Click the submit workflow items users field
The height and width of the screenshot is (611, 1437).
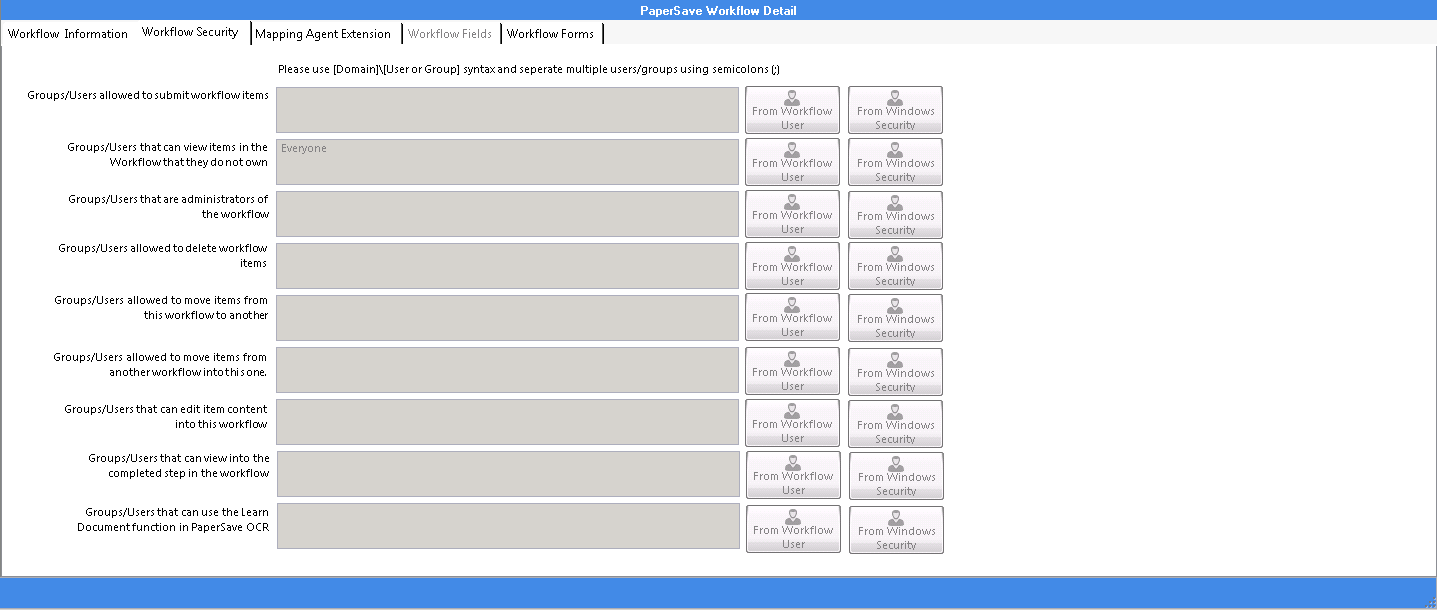(x=508, y=110)
